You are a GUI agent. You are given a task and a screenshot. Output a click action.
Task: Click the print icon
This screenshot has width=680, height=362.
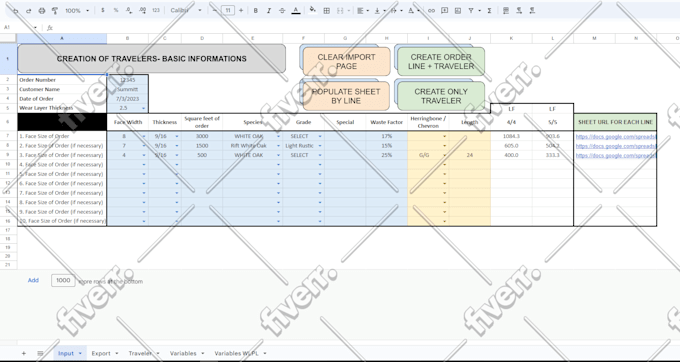click(42, 10)
